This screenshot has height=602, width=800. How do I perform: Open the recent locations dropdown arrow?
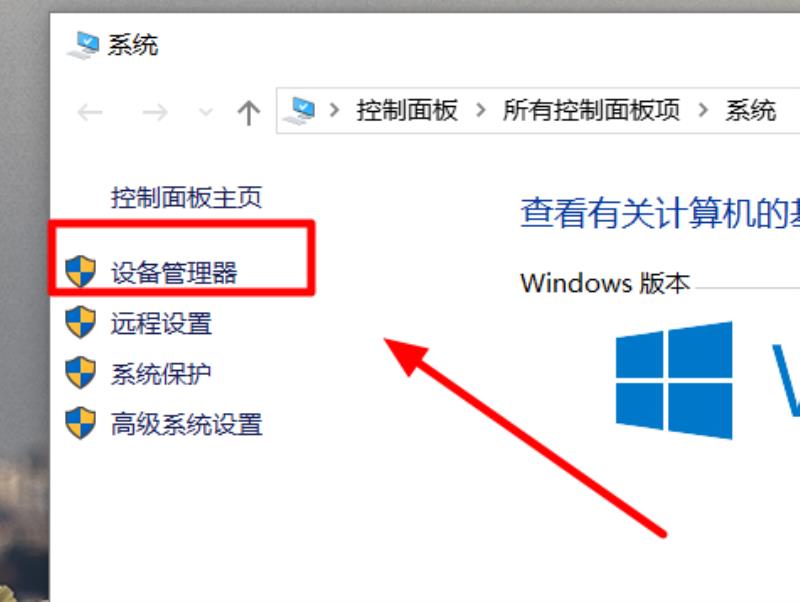(x=206, y=112)
